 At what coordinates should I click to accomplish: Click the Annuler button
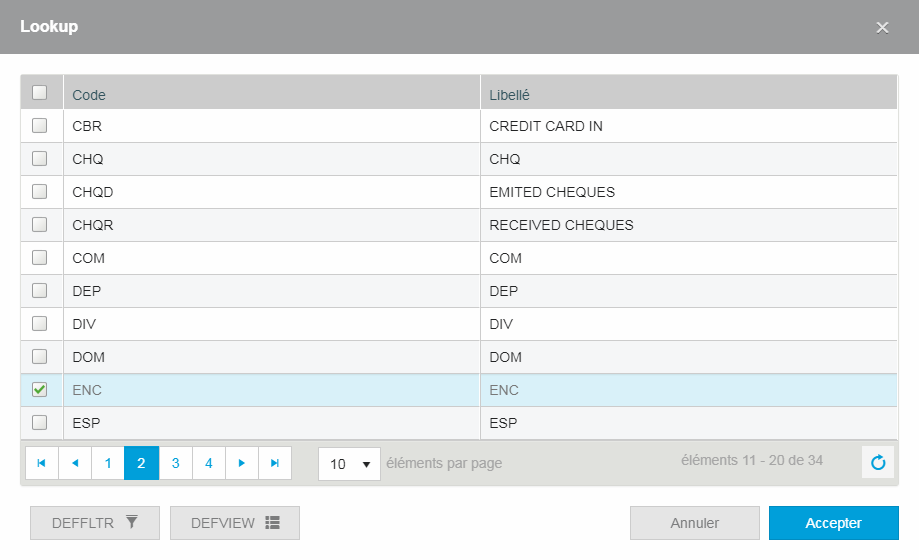694,523
